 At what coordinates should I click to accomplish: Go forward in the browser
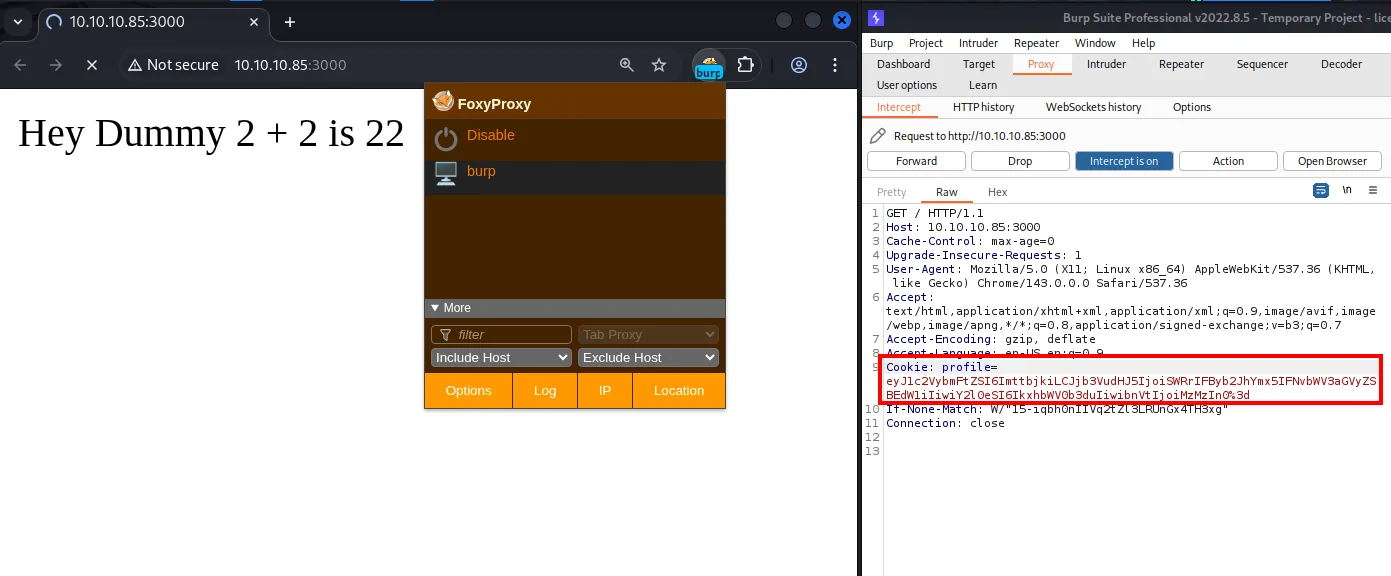click(56, 65)
